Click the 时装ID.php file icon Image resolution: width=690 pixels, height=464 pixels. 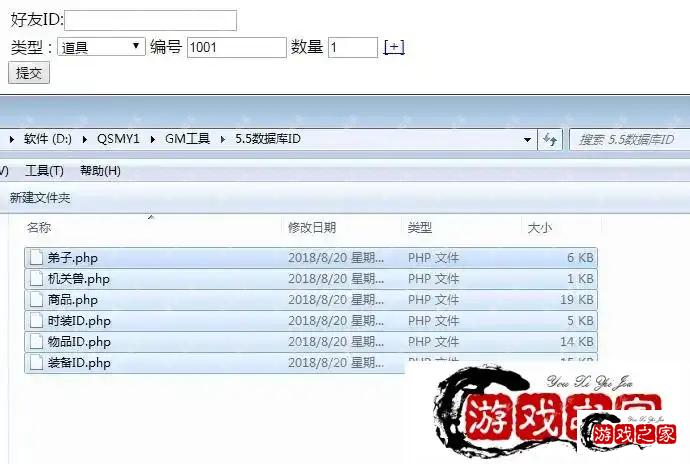(35, 320)
